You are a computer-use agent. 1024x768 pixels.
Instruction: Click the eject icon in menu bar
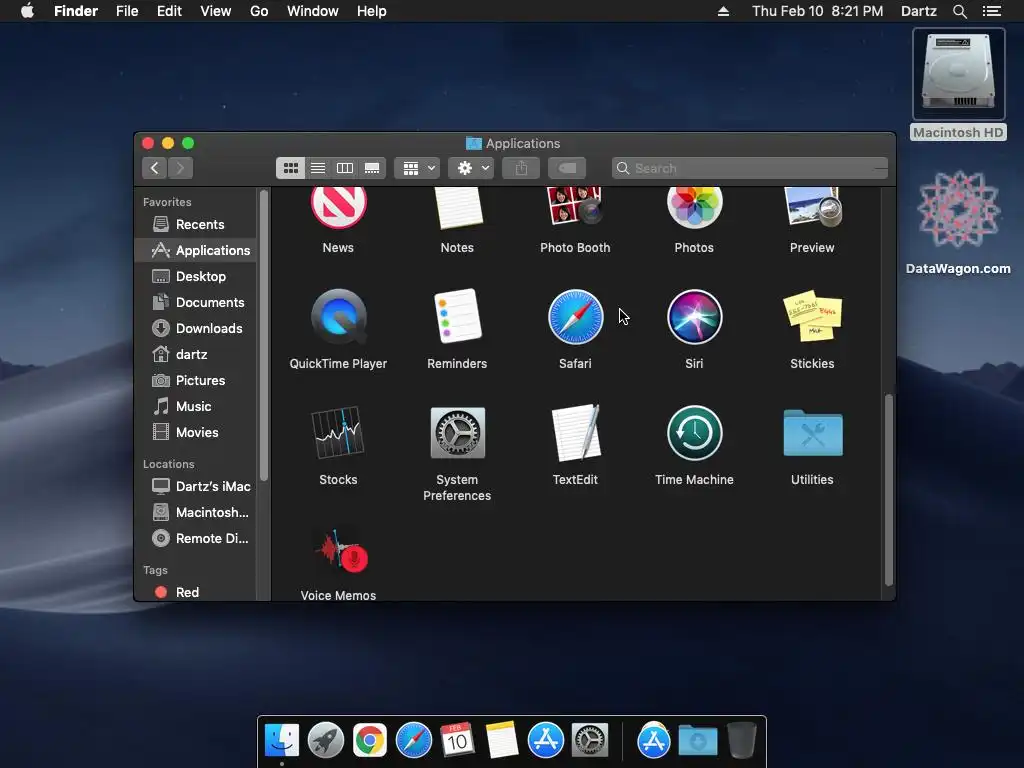click(x=723, y=11)
